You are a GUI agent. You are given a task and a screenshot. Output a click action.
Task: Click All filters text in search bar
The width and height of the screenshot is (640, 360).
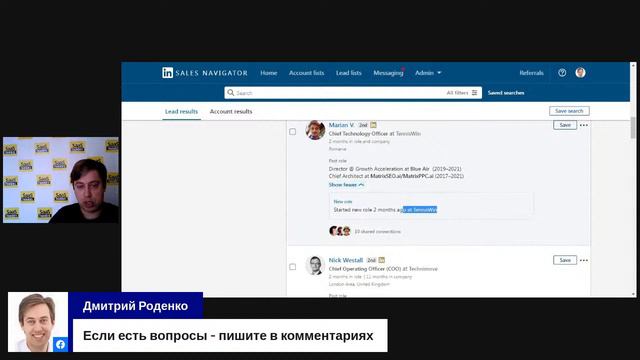pos(457,93)
